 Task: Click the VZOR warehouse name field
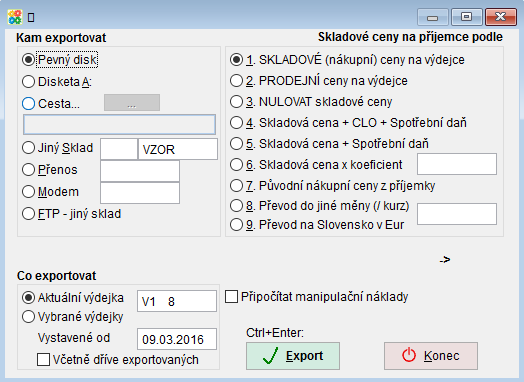[178, 149]
